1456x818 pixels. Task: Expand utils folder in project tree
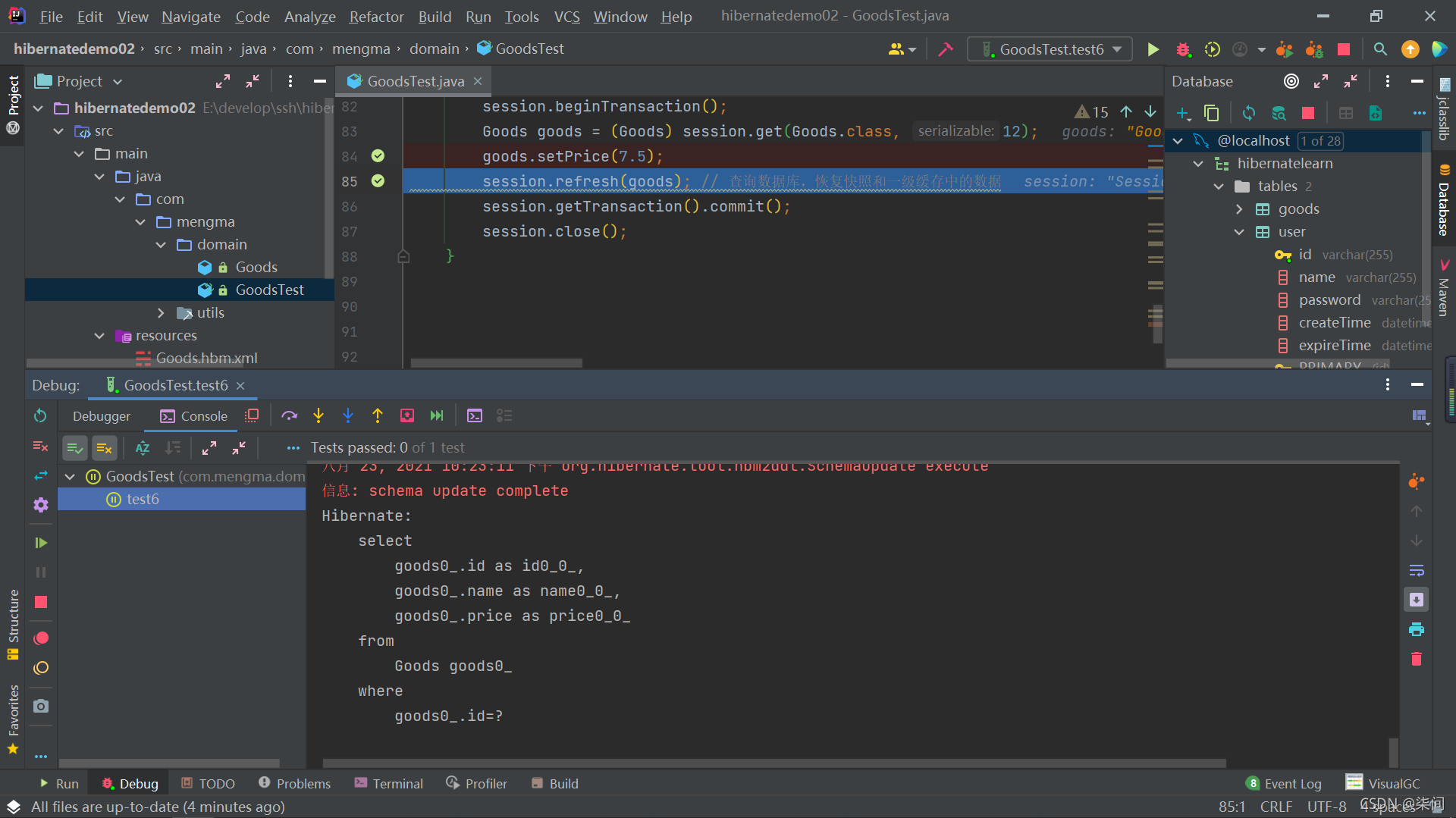click(161, 312)
